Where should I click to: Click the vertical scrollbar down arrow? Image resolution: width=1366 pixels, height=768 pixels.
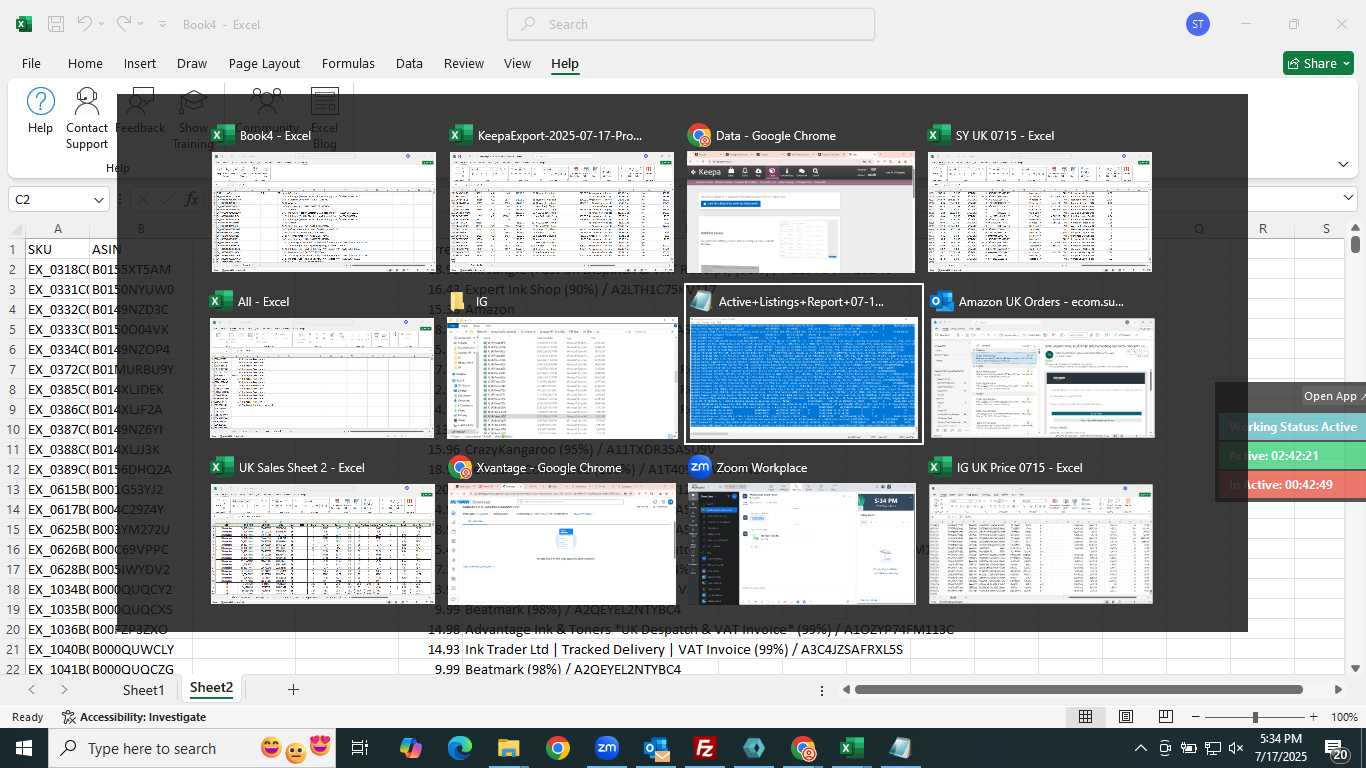click(1355, 668)
